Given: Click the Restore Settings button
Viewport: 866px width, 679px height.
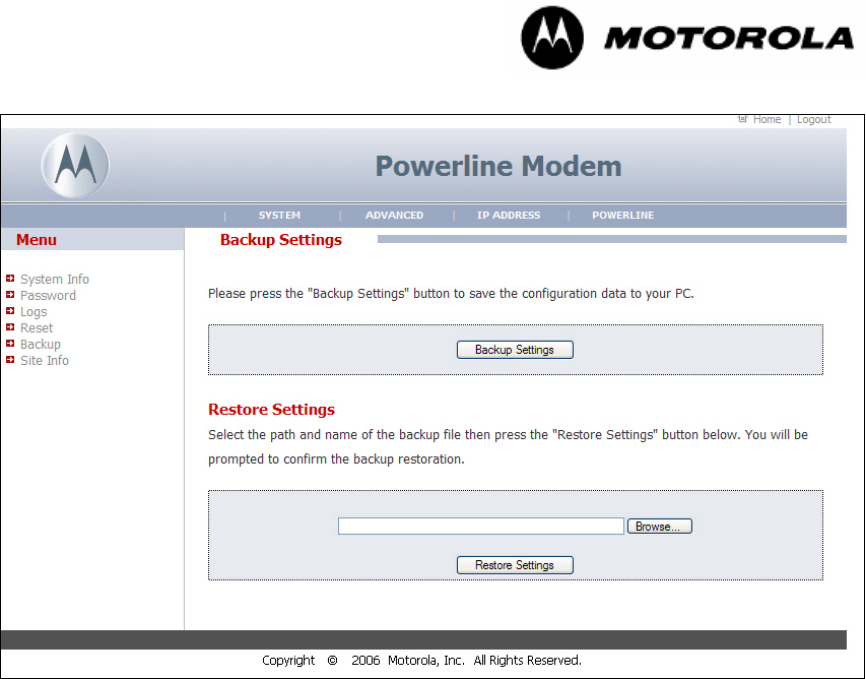Looking at the screenshot, I should pos(515,565).
